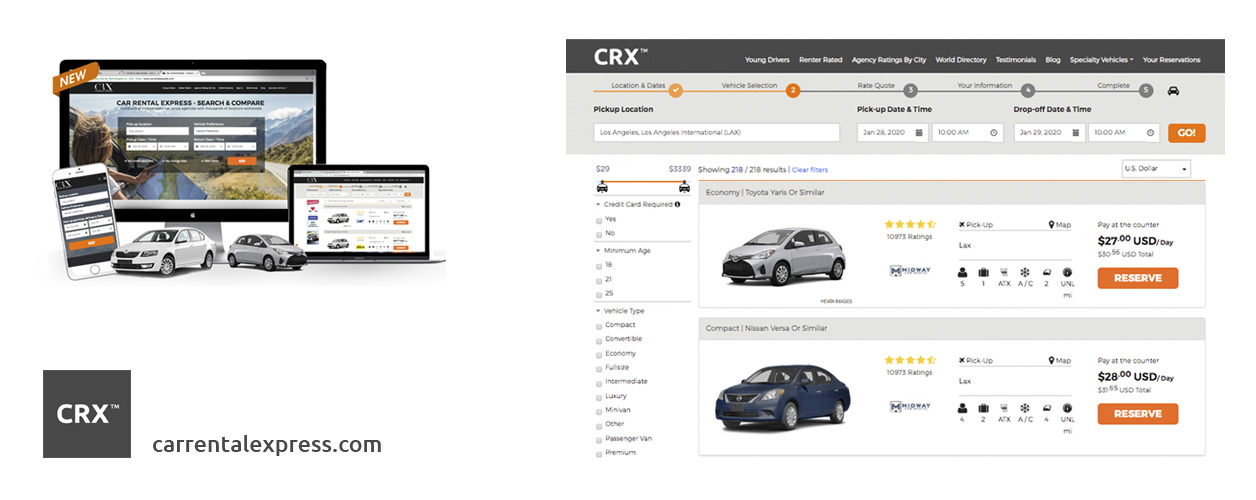Click the Credit Card Required info icon

[677, 204]
